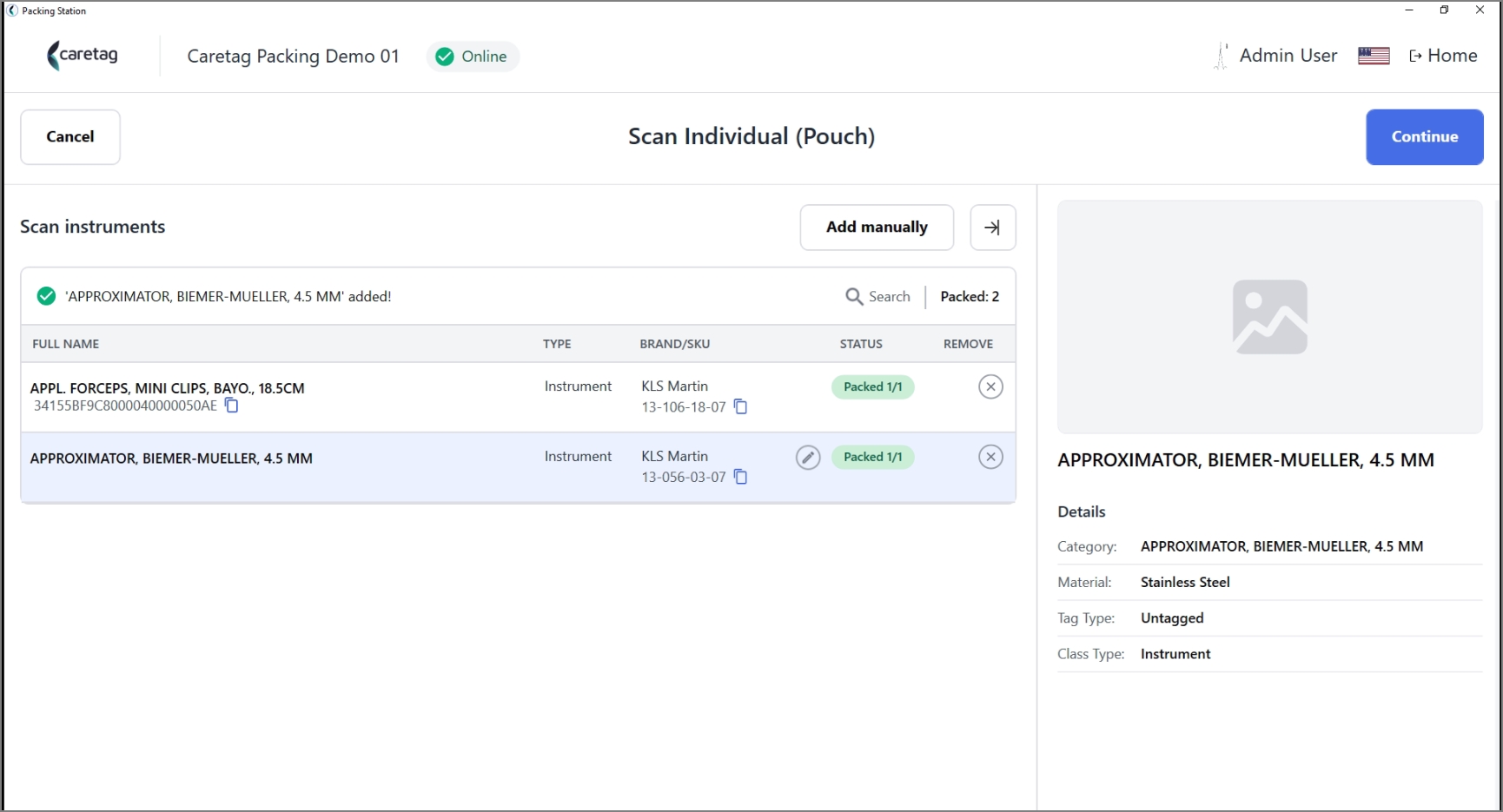The width and height of the screenshot is (1503, 812).
Task: Click the Admin User avatar icon
Action: (x=1221, y=56)
